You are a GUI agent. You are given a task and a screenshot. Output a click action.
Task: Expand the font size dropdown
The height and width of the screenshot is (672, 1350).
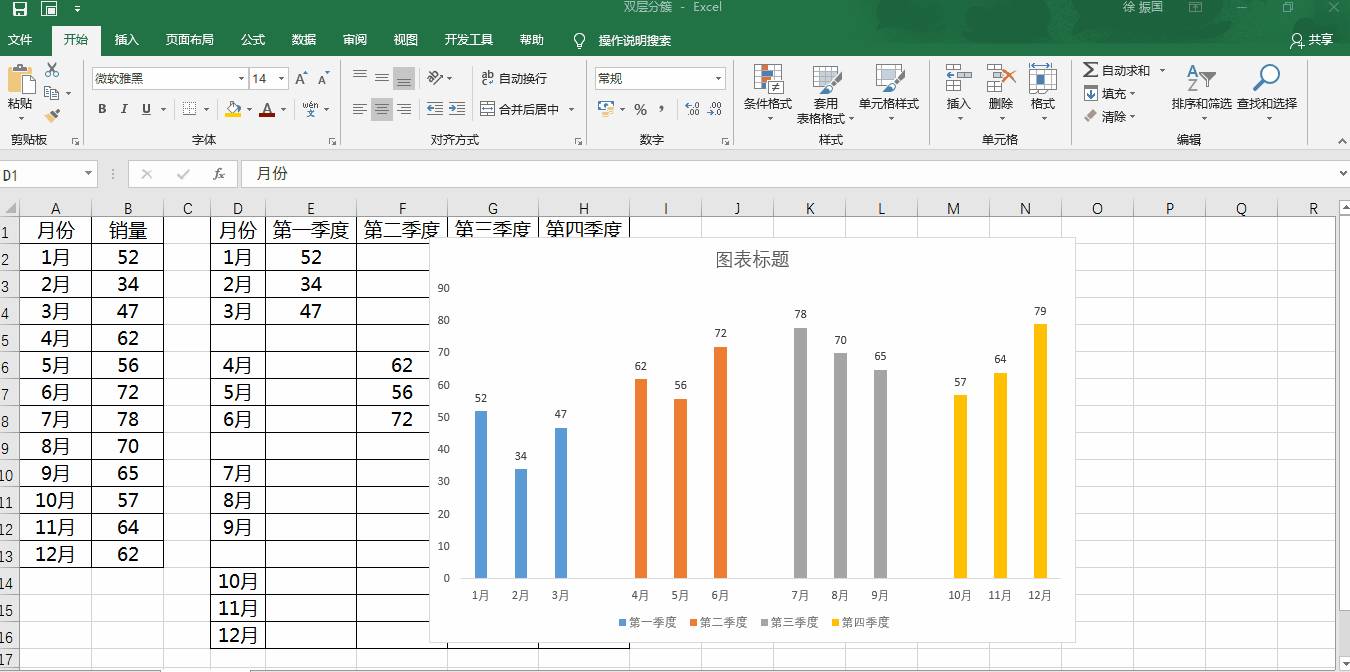tap(282, 79)
